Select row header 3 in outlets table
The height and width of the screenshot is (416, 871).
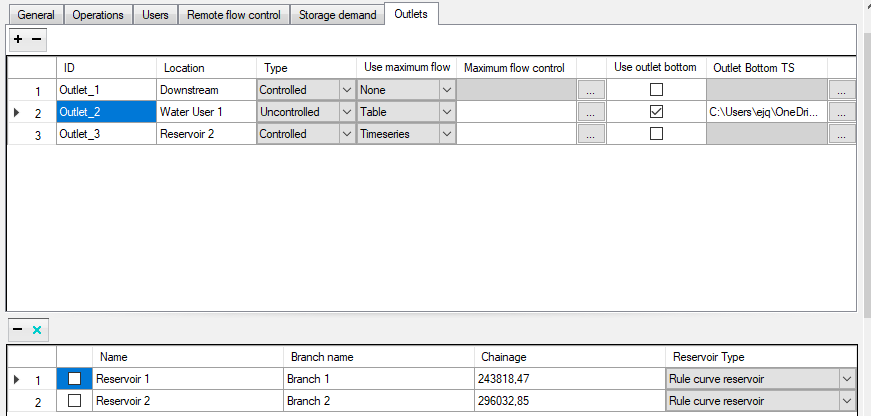pyautogui.click(x=32, y=134)
